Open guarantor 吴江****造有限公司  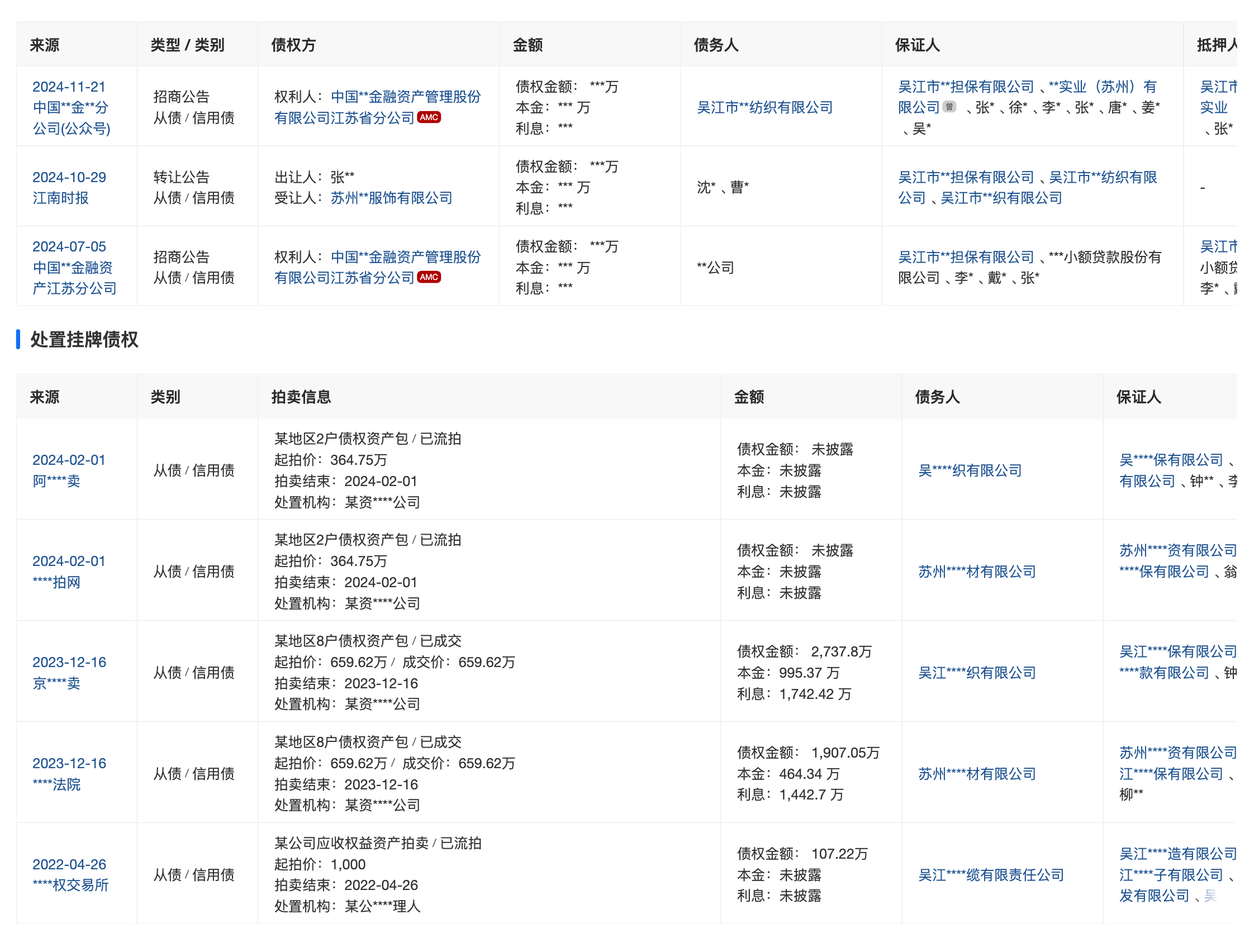1178,854
